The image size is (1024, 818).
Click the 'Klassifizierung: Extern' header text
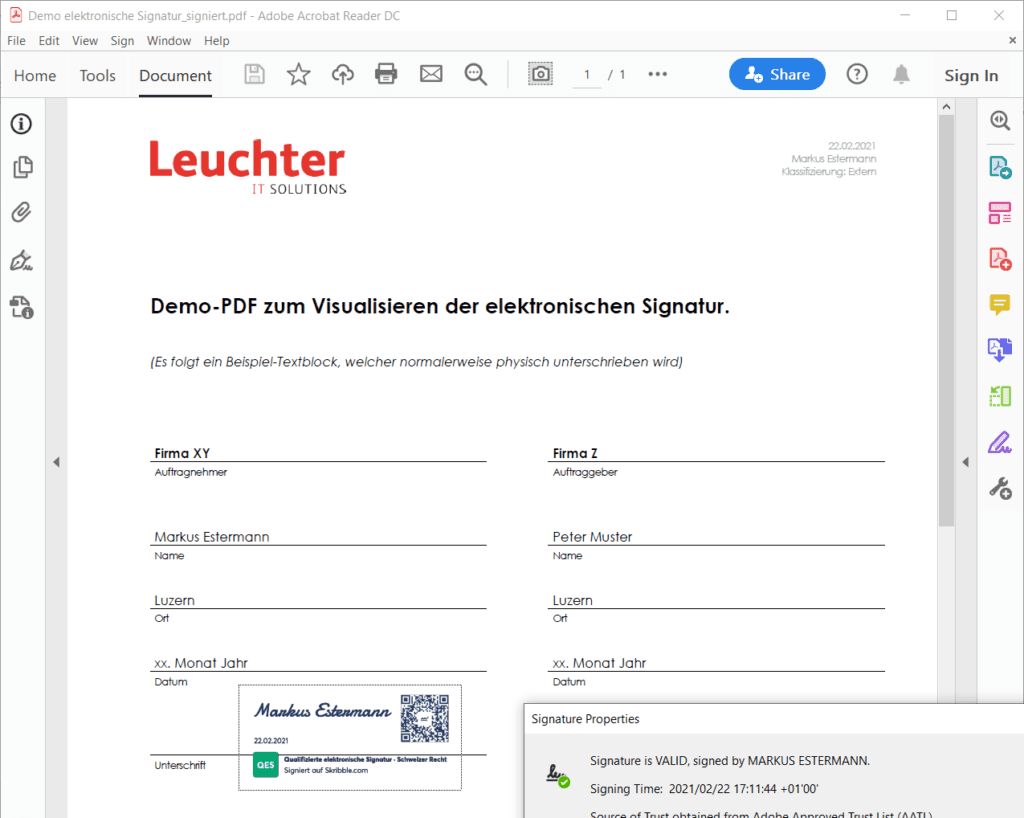829,172
